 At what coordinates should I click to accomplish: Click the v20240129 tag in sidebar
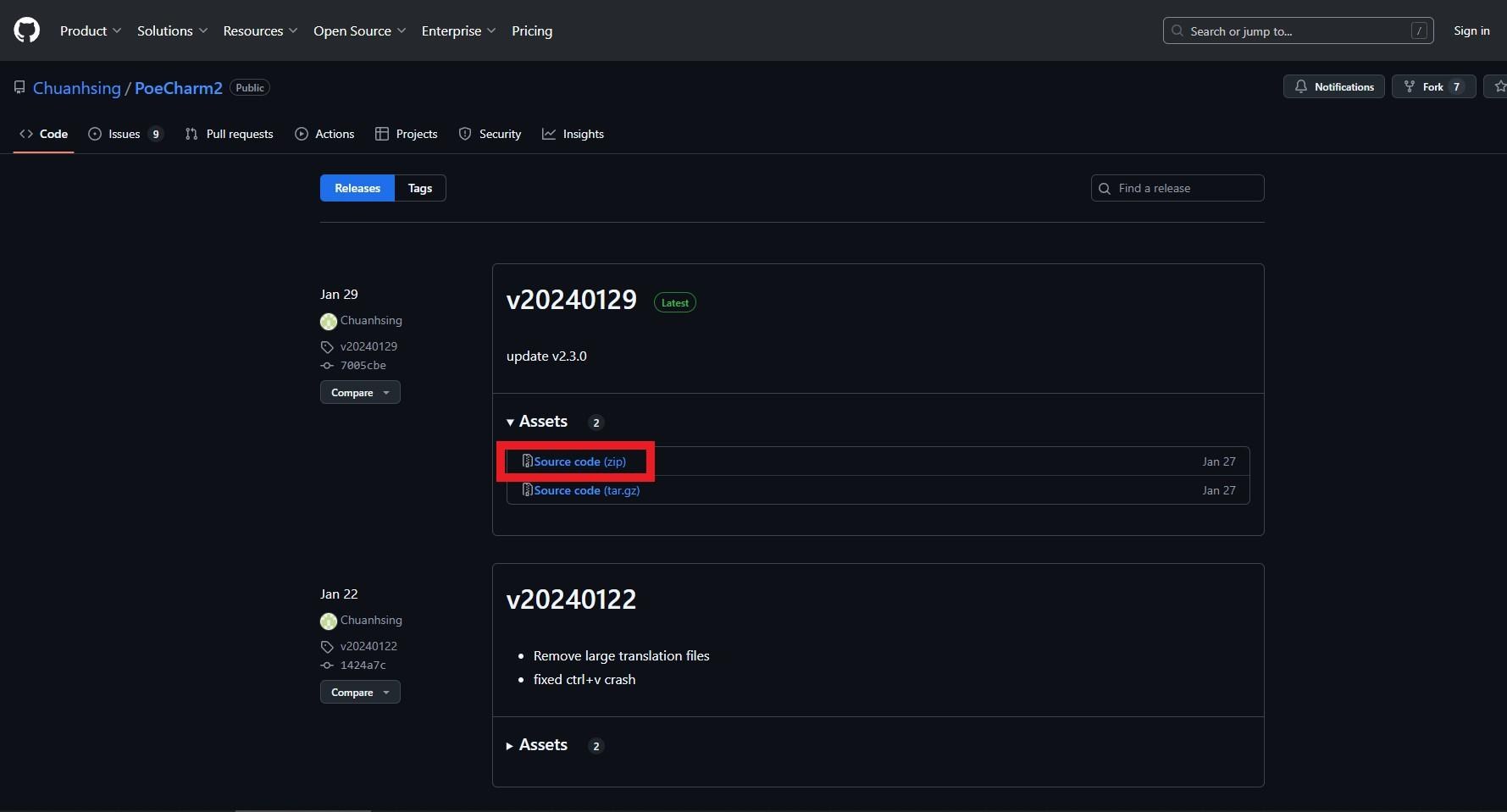point(368,346)
